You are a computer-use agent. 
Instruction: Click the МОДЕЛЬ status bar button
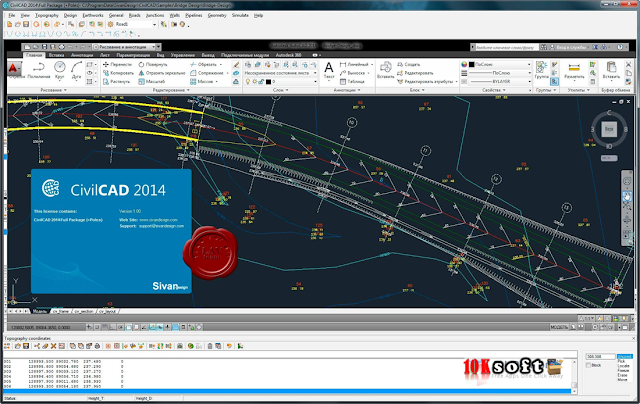[x=559, y=327]
